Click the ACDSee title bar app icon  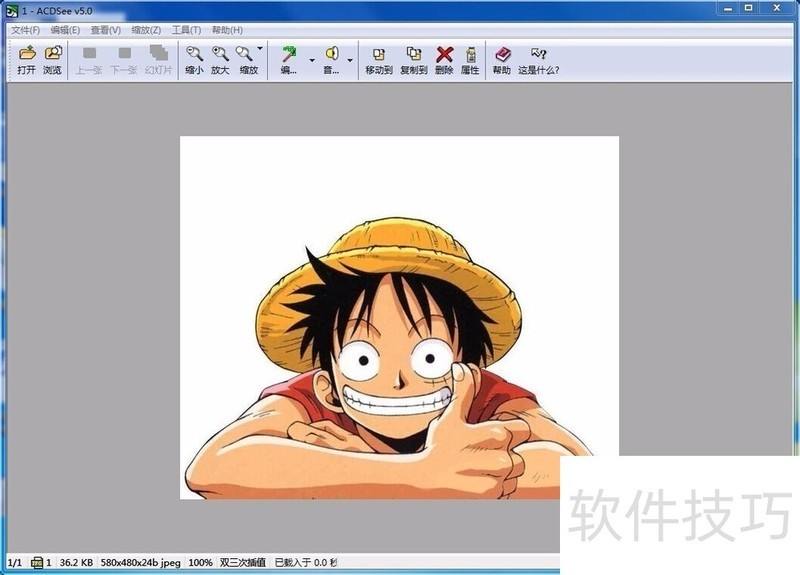[12, 11]
